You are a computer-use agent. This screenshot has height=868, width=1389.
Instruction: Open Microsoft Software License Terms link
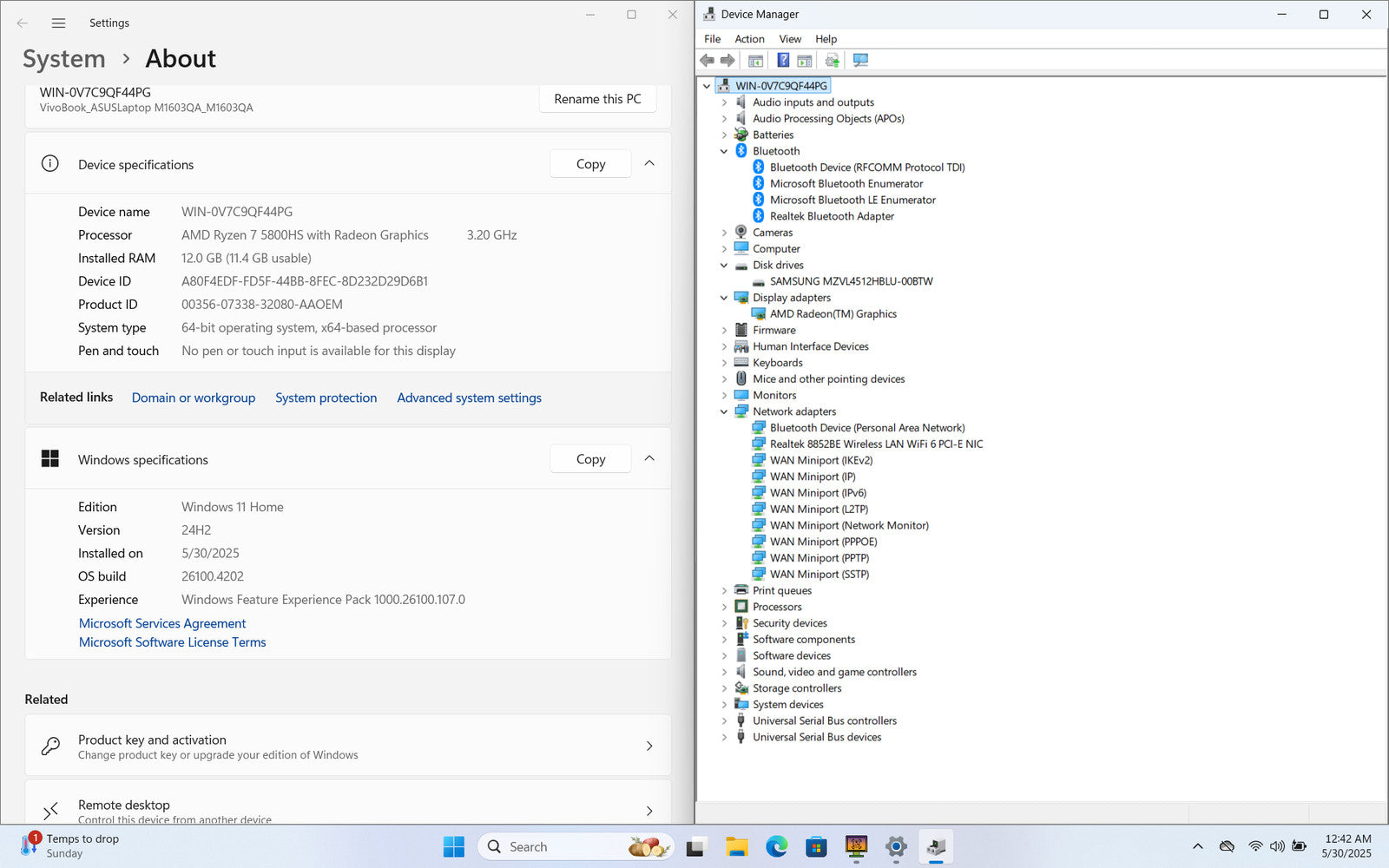tap(173, 642)
